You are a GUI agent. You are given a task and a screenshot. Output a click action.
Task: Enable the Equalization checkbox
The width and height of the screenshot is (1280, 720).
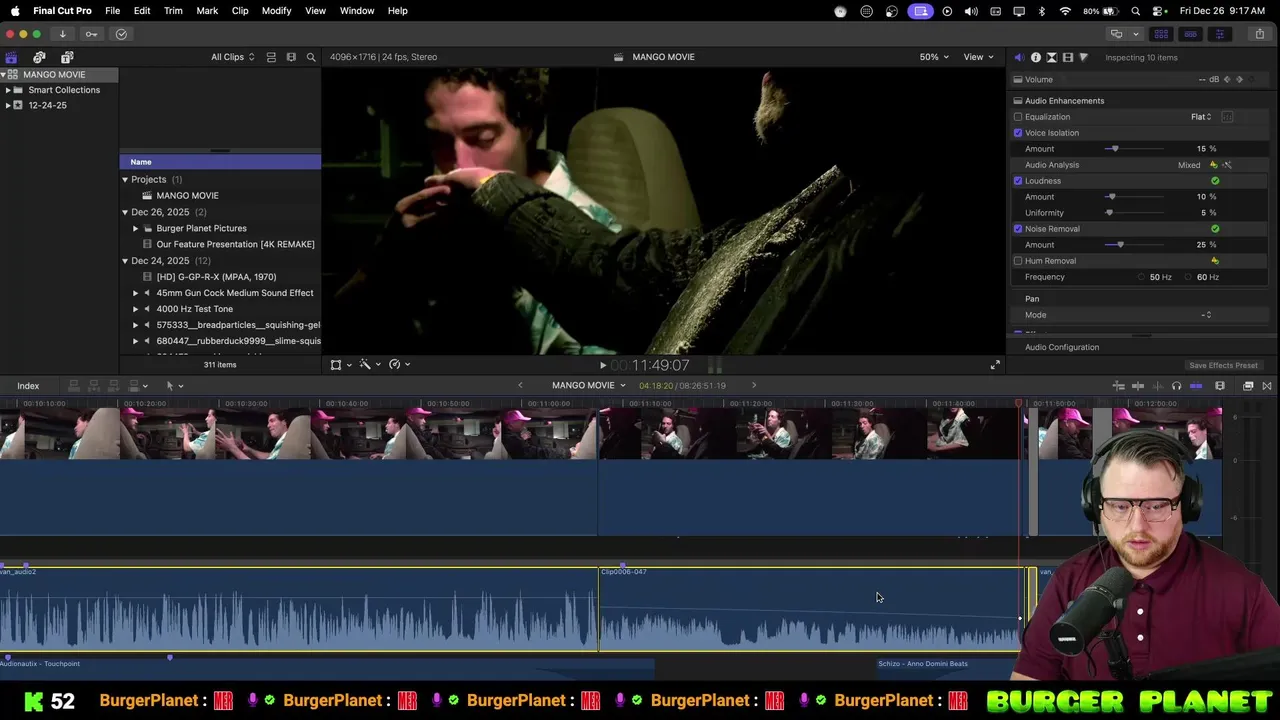click(1018, 117)
